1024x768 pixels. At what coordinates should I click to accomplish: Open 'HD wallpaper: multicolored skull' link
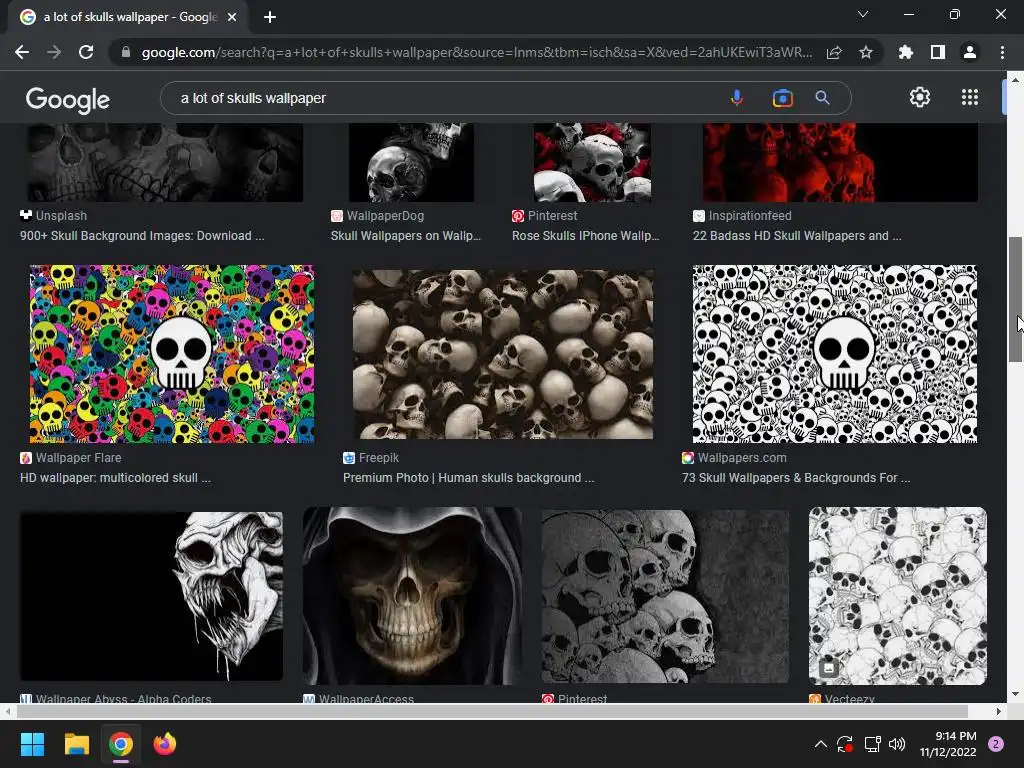point(115,477)
